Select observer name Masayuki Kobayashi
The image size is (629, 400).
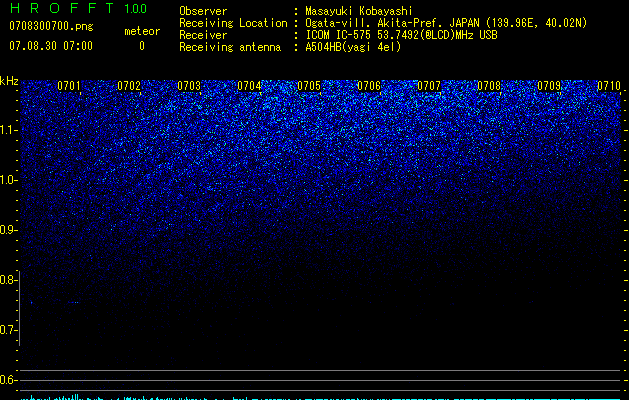point(359,11)
